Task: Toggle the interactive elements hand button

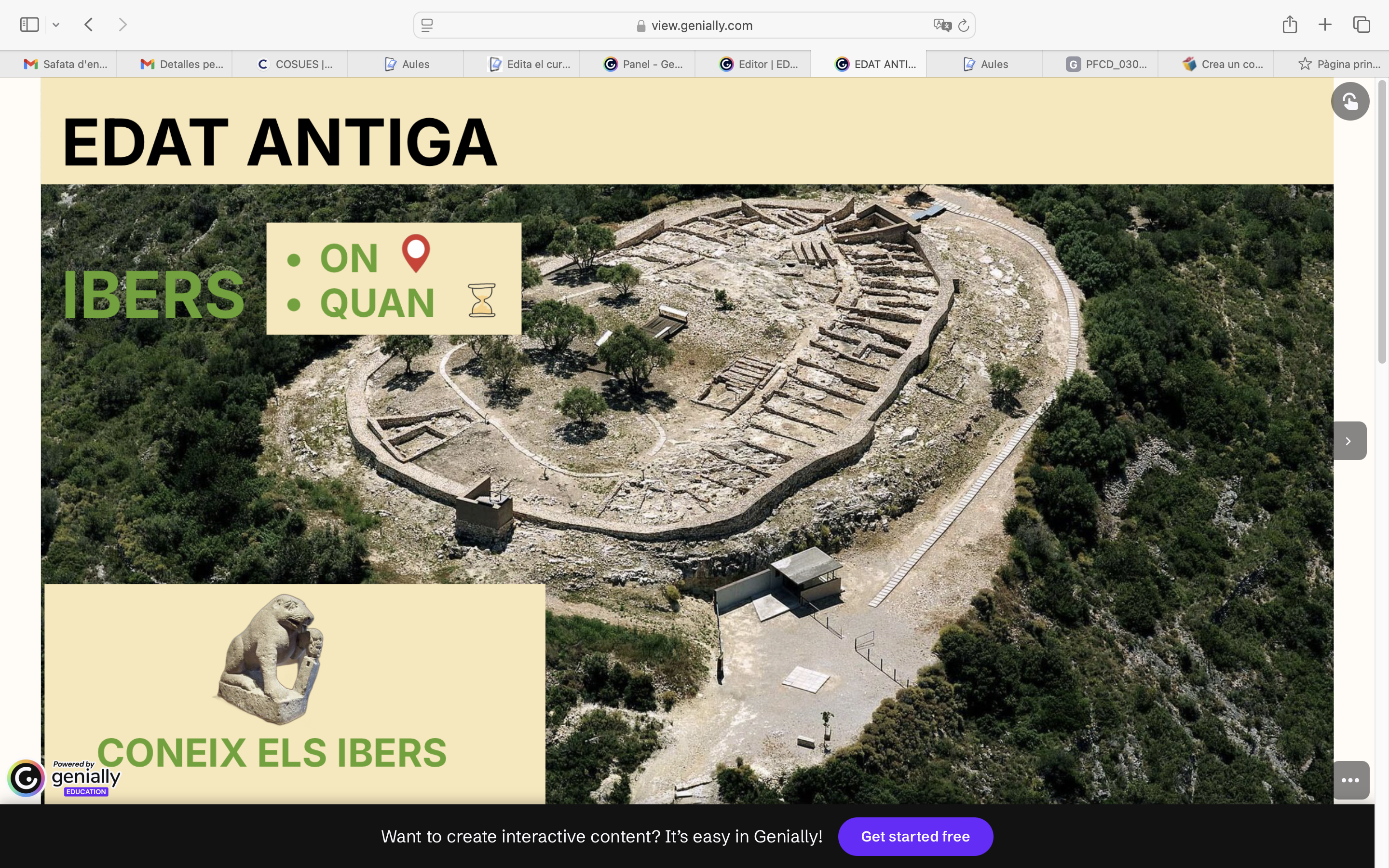Action: (1349, 102)
